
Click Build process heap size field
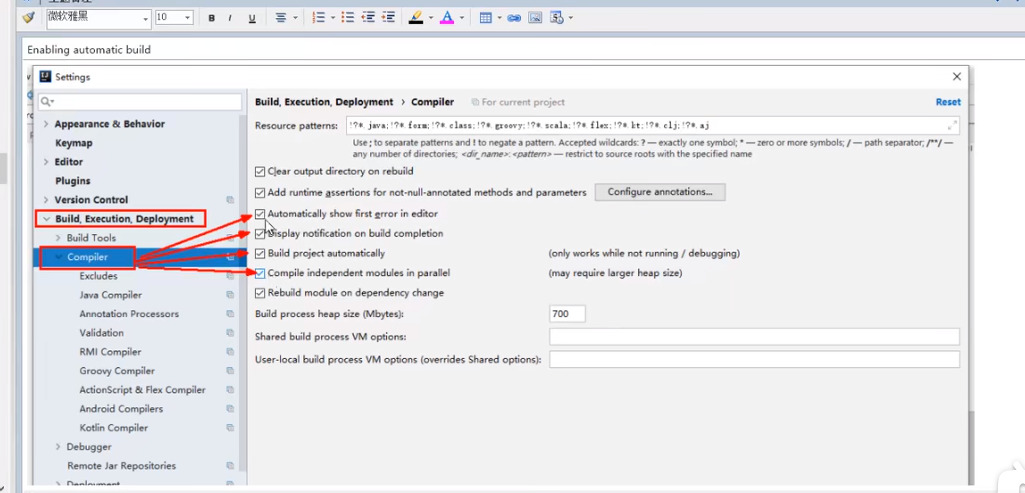(x=567, y=314)
